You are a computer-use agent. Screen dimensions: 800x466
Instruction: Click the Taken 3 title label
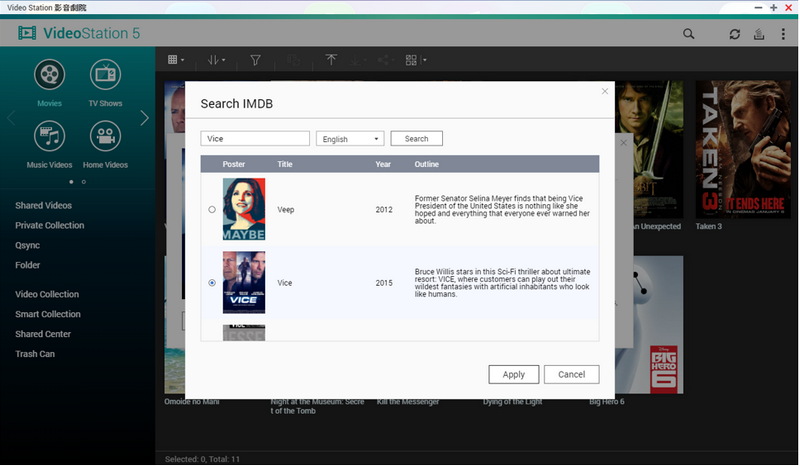click(709, 226)
